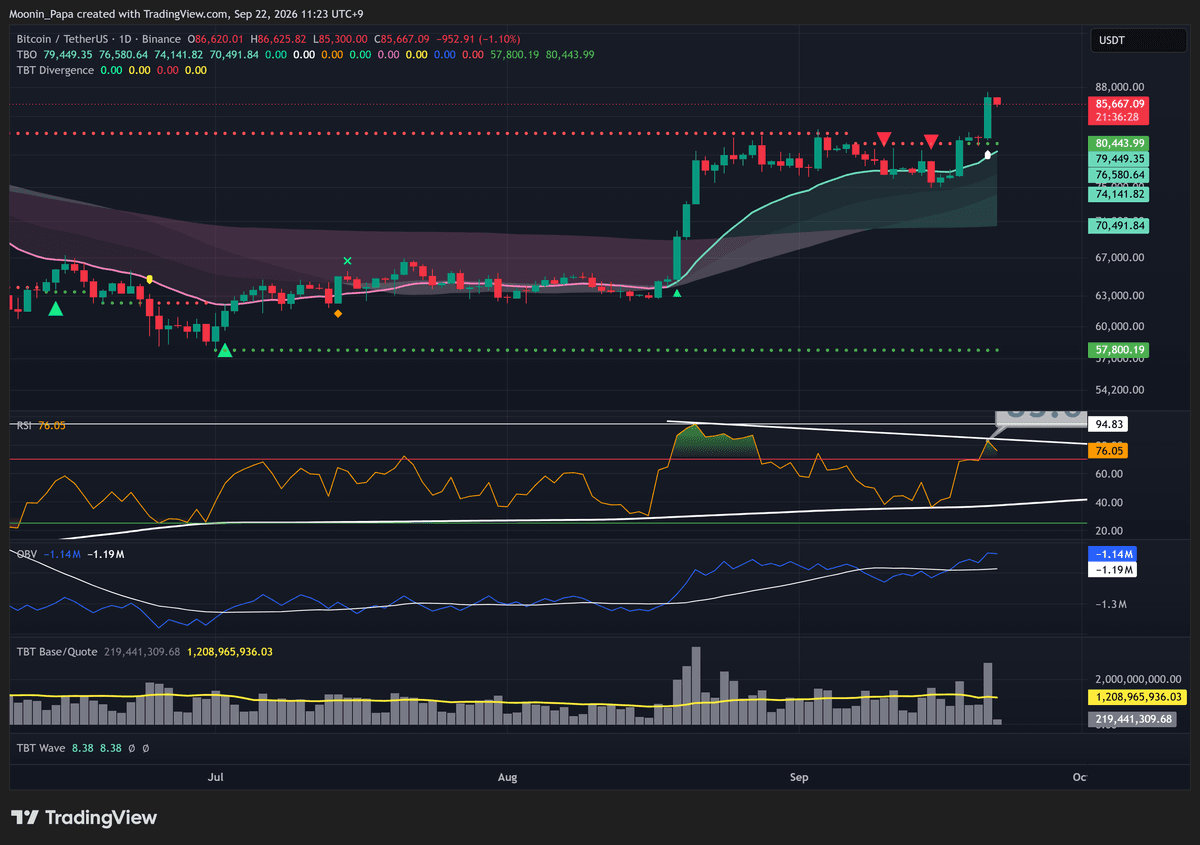
Task: Click the 79,449.35 price axis label
Action: point(1120,159)
